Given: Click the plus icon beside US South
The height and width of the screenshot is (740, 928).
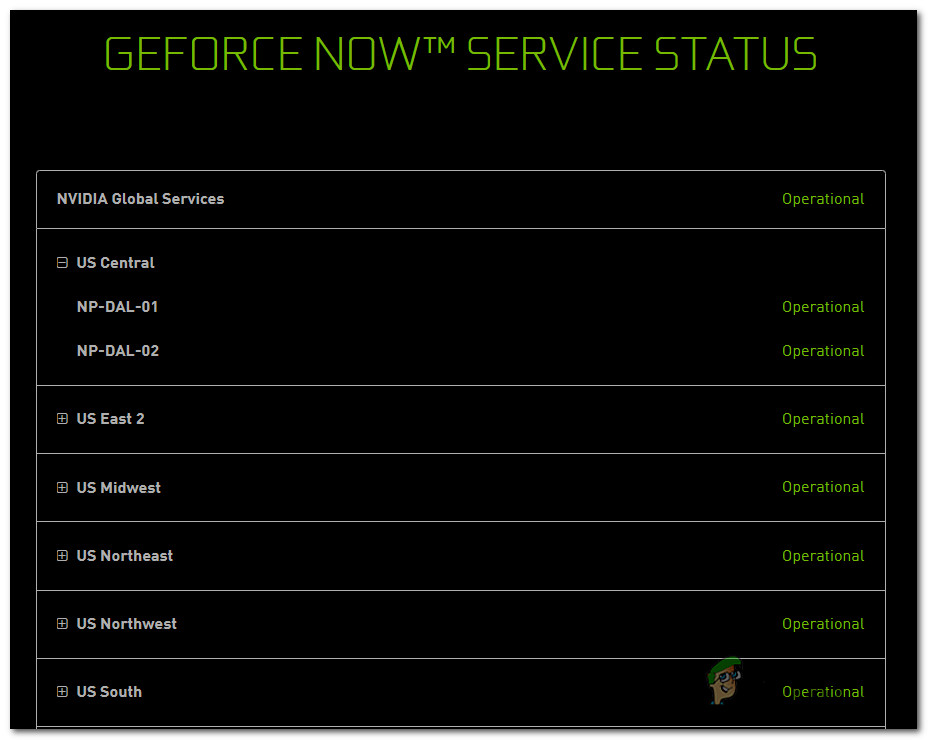Looking at the screenshot, I should pos(62,692).
